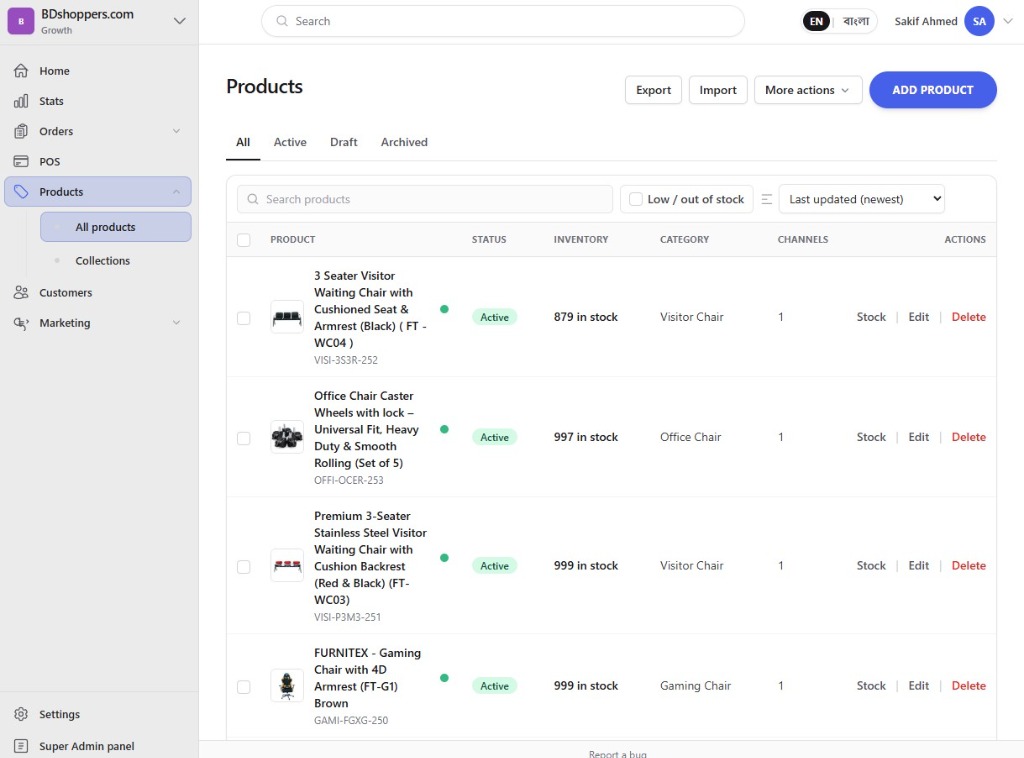This screenshot has height=758, width=1024.
Task: Click the Customers people icon
Action: (x=21, y=292)
